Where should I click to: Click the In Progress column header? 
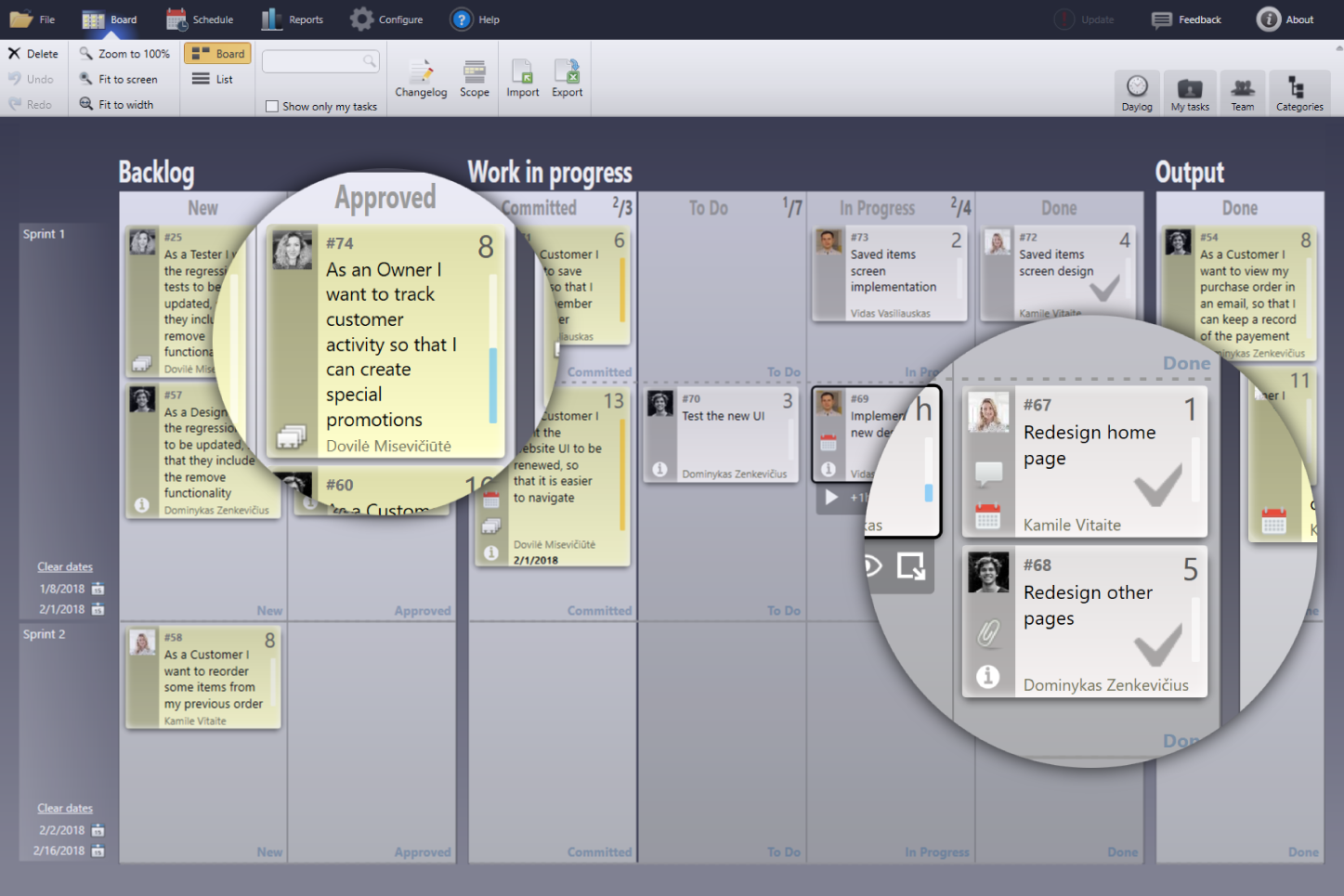(878, 208)
